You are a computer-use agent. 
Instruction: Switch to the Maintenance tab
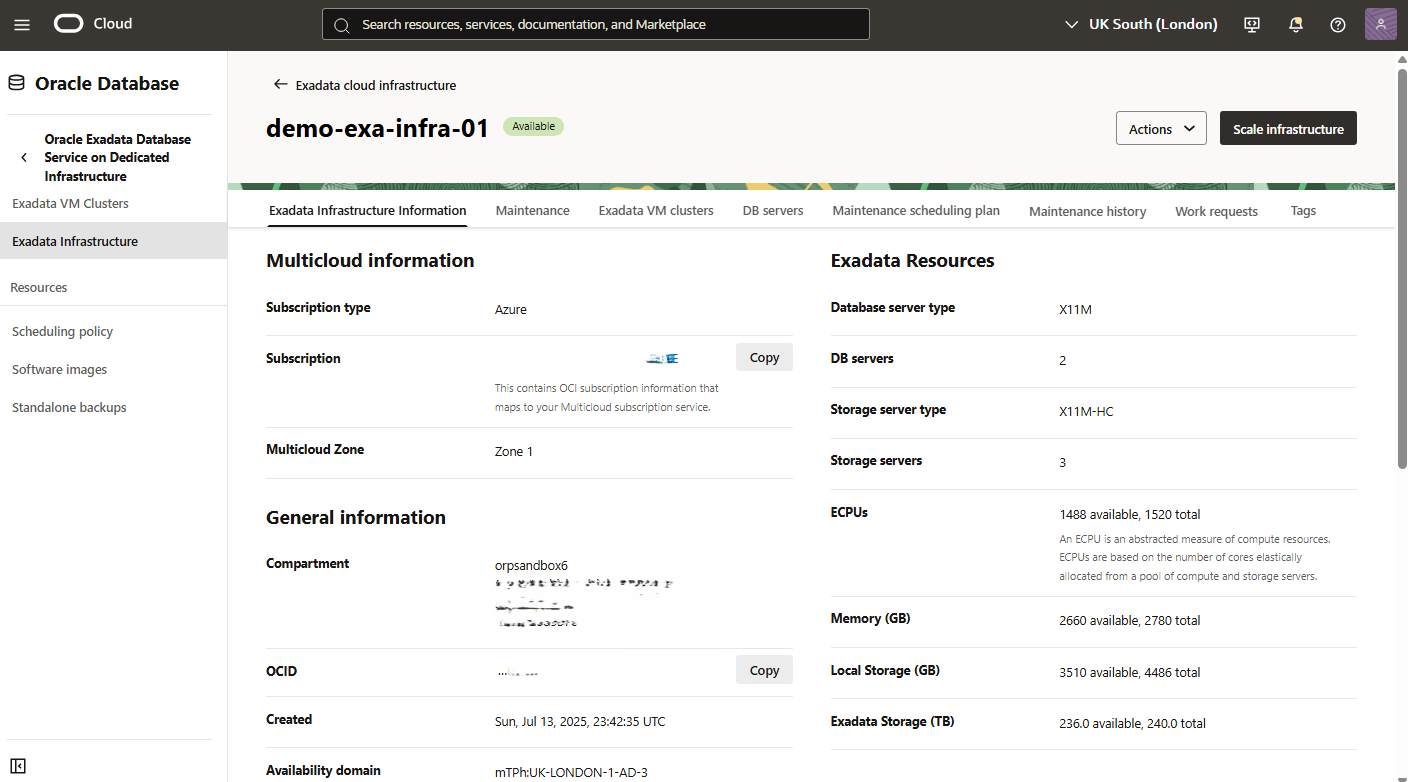532,210
